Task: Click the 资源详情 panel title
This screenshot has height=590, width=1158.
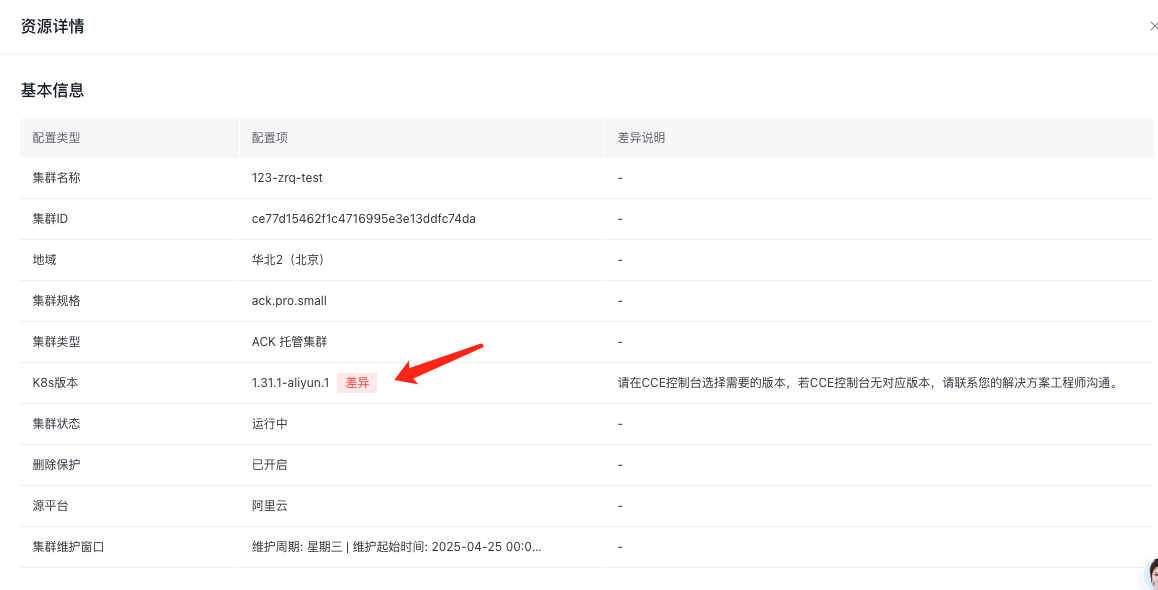Action: (52, 27)
